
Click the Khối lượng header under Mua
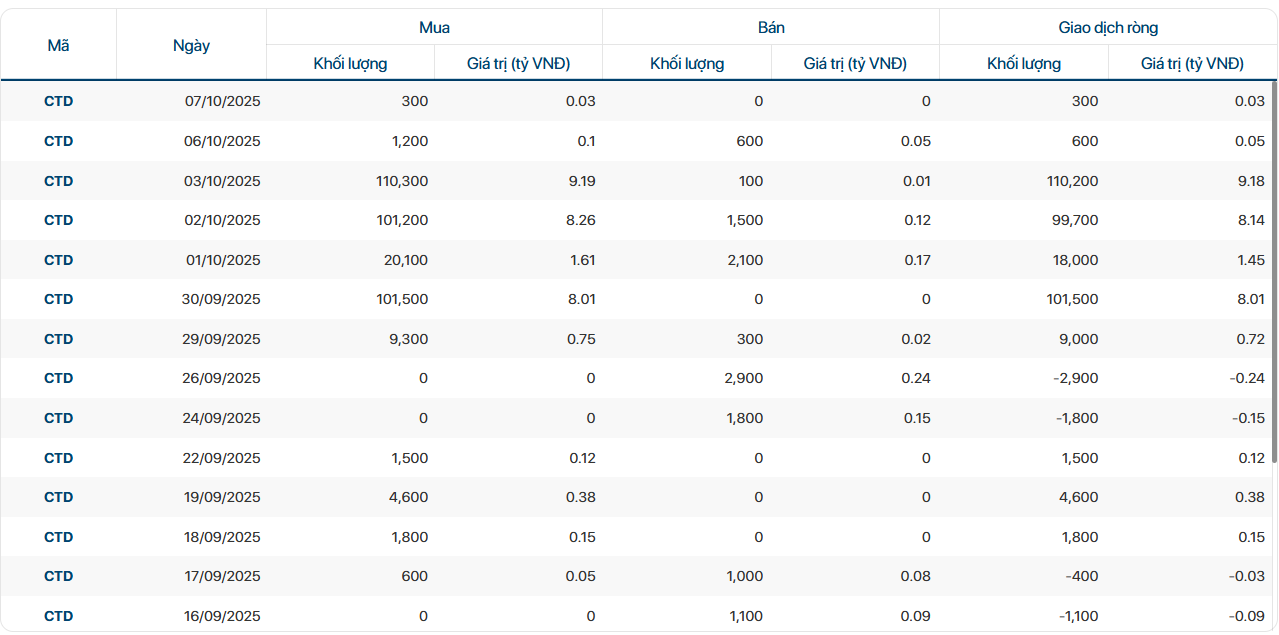[x=350, y=63]
